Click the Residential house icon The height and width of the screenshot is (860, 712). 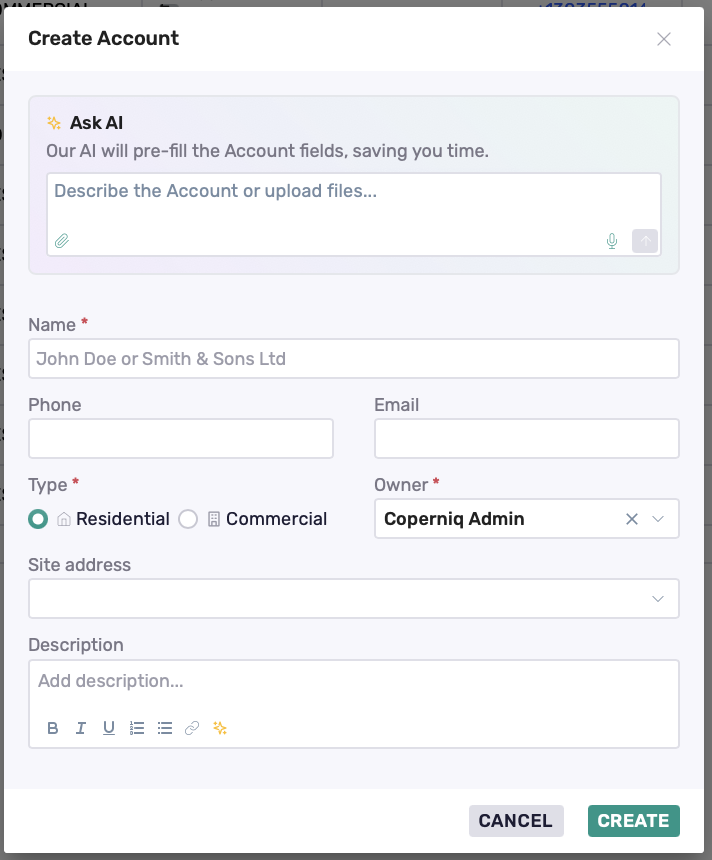(x=64, y=519)
